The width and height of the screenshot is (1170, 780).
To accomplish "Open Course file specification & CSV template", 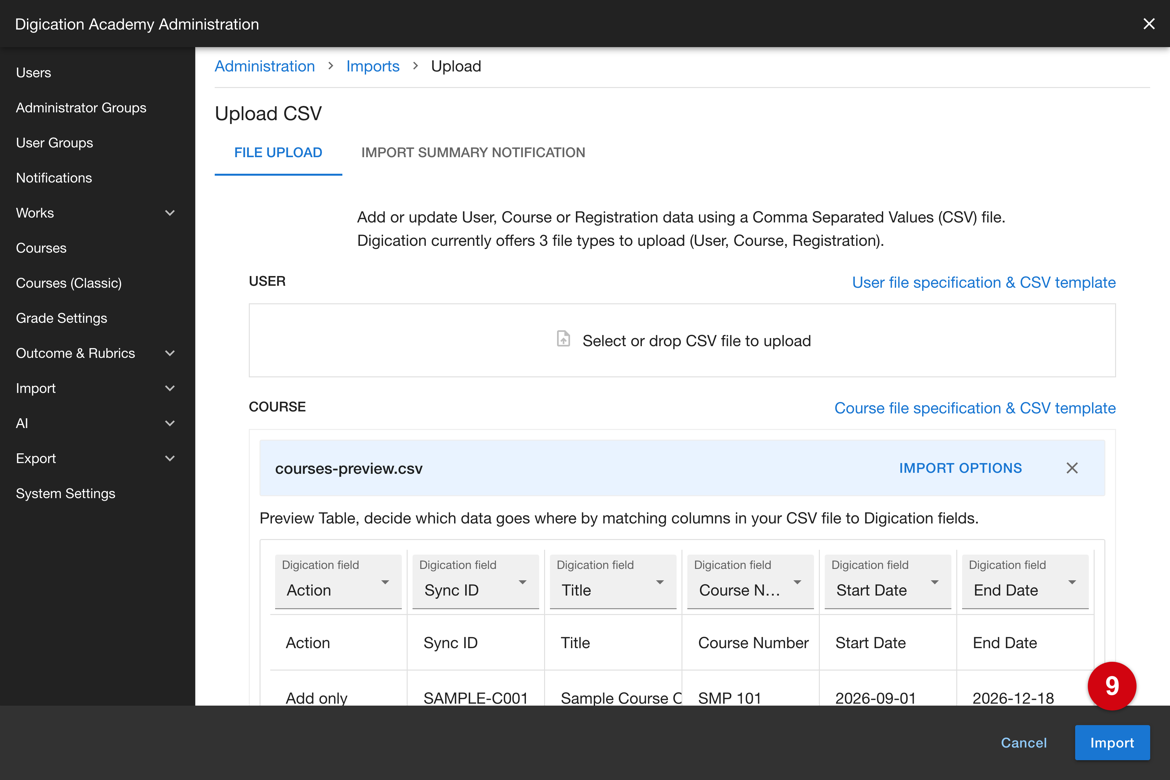I will (975, 408).
